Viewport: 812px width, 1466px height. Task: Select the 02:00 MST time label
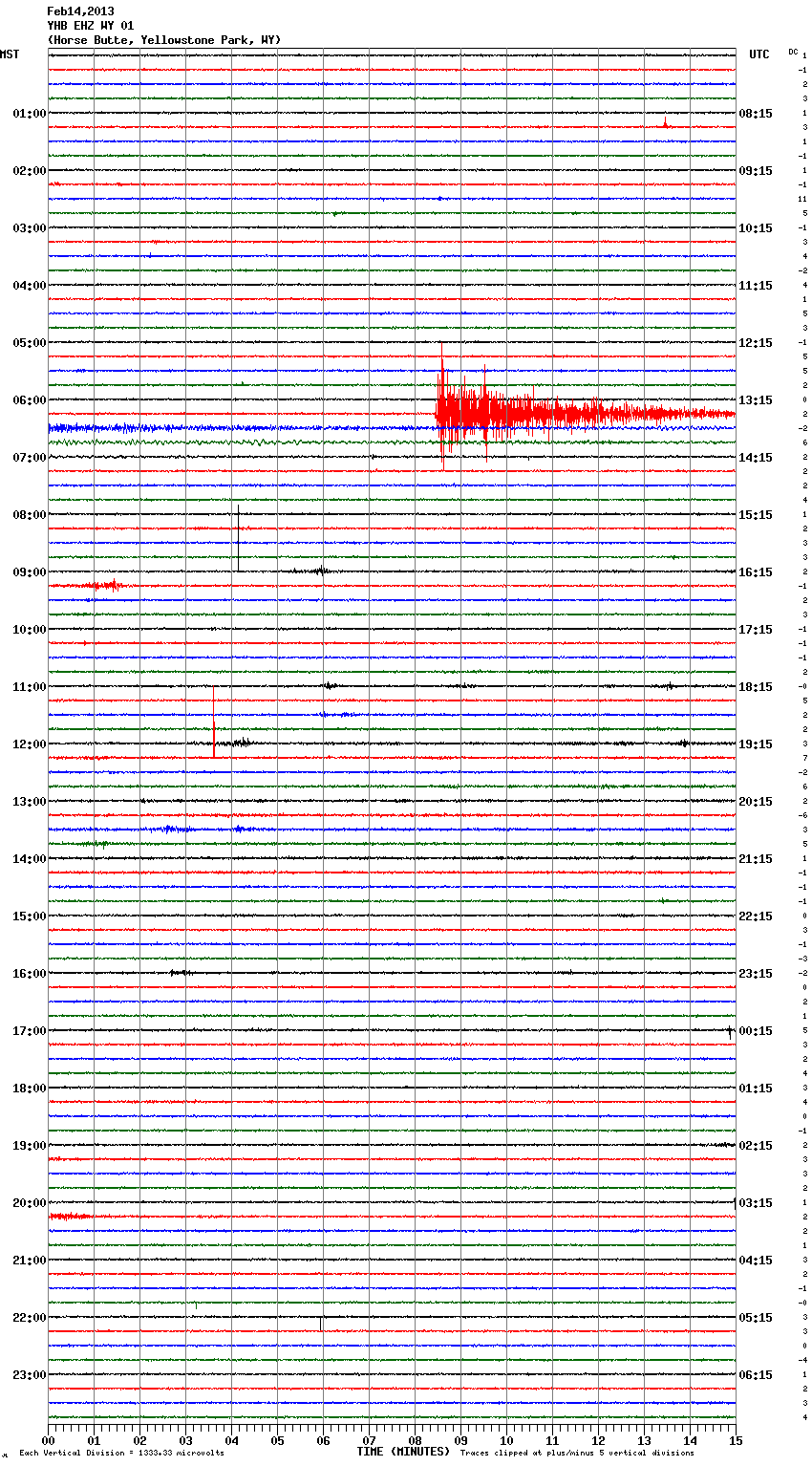coord(29,171)
